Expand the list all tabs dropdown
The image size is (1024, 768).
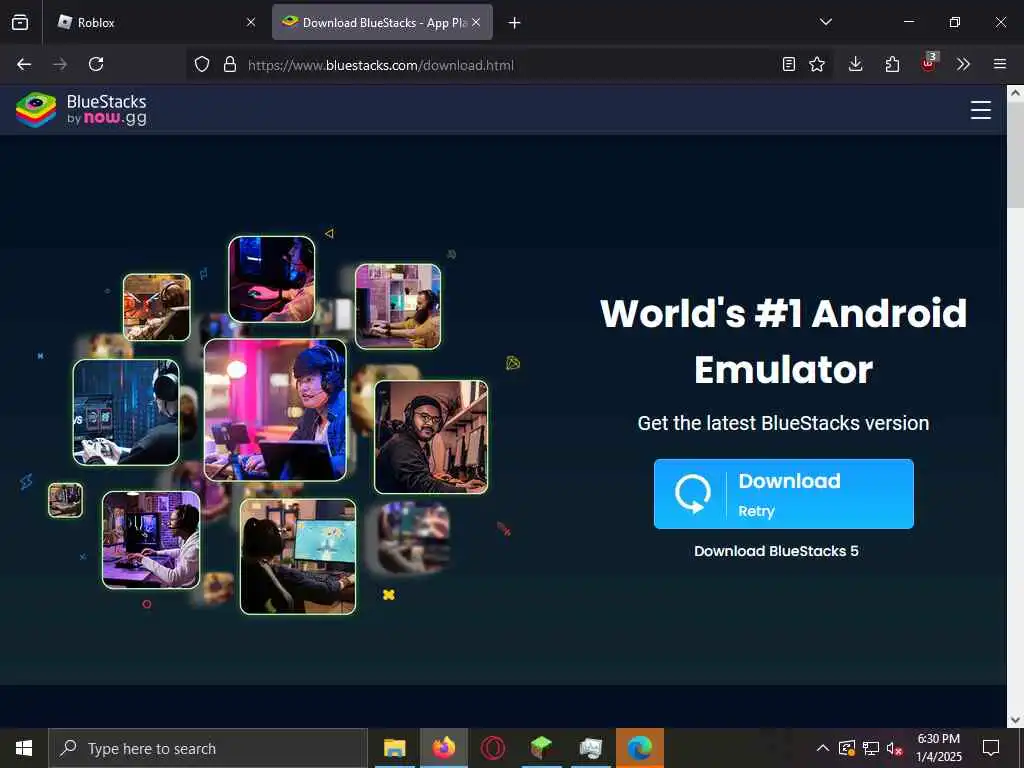coord(826,22)
